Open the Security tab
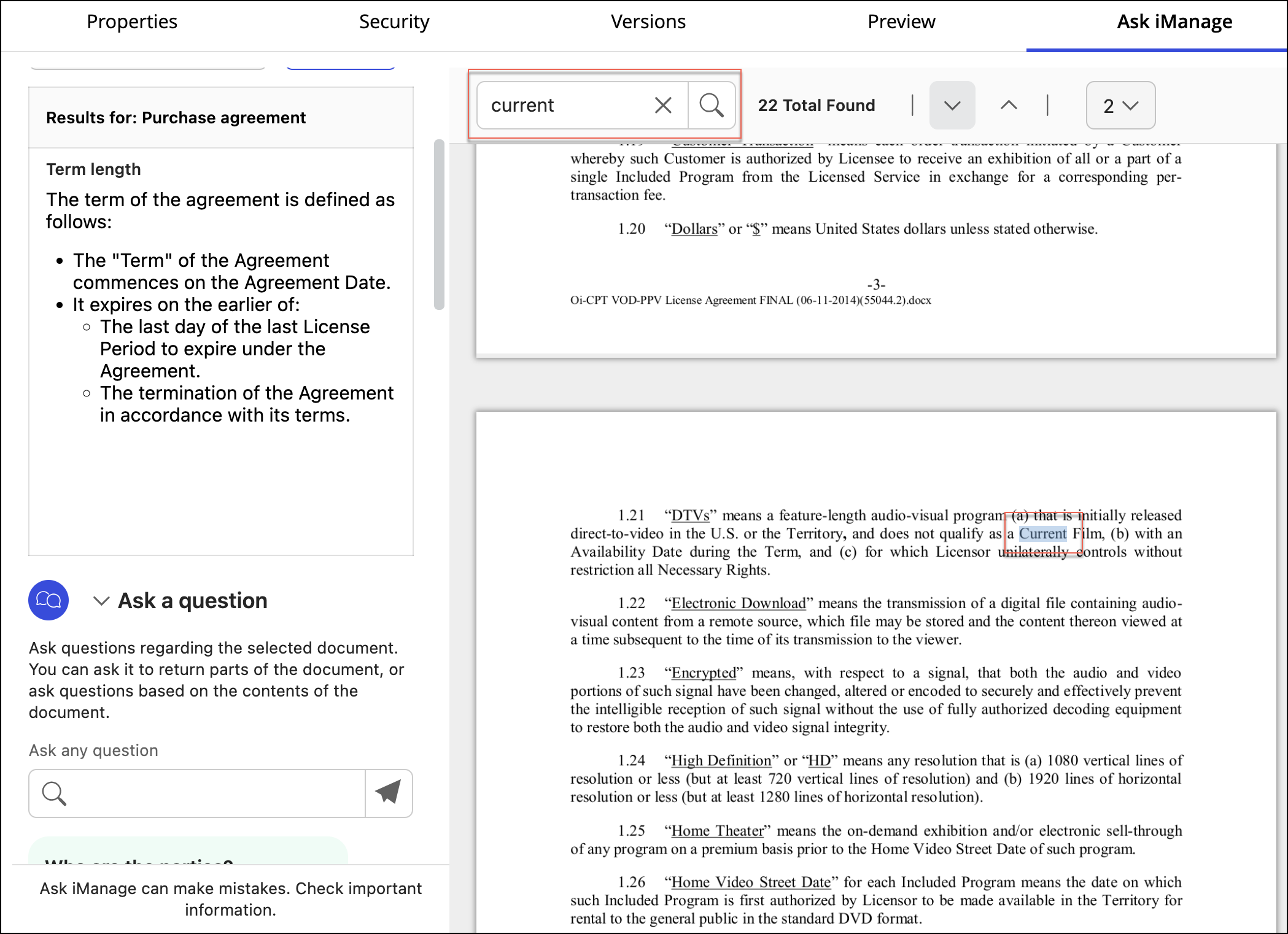1288x934 pixels. [x=394, y=22]
